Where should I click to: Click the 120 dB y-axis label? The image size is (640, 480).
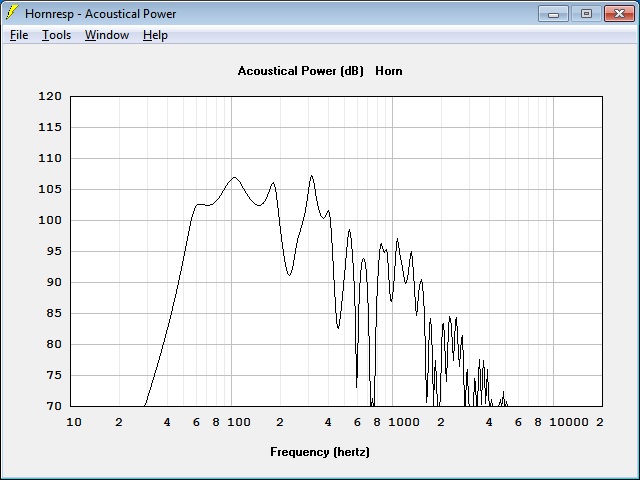click(50, 96)
